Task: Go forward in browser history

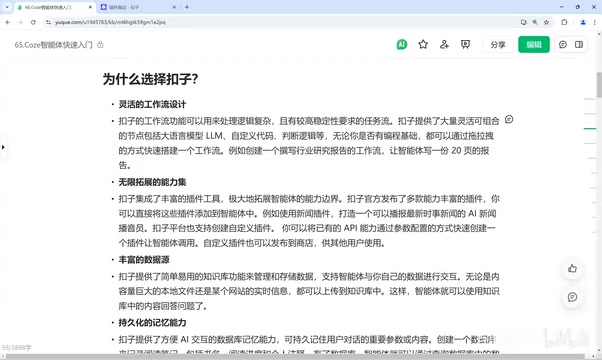Action: (20, 22)
